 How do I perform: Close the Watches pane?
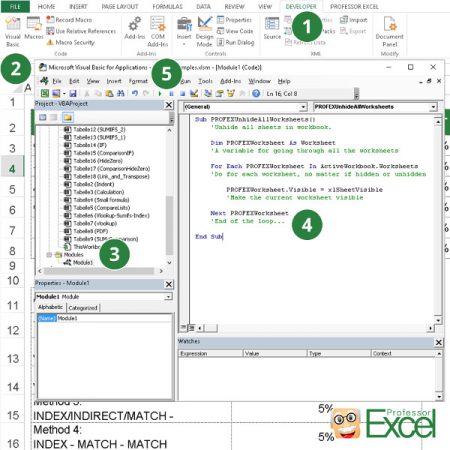pyautogui.click(x=439, y=342)
